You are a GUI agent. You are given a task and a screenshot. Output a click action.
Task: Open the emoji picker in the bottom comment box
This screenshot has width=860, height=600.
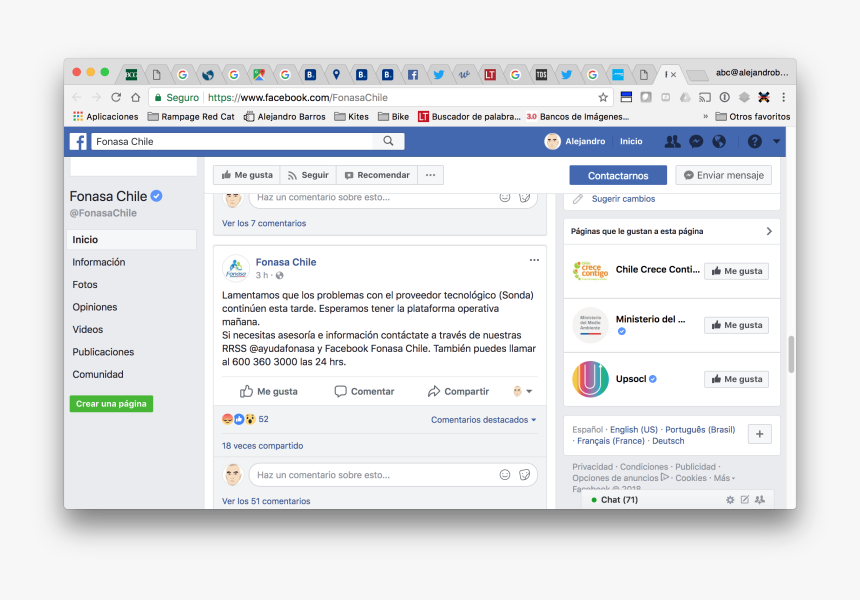click(505, 475)
